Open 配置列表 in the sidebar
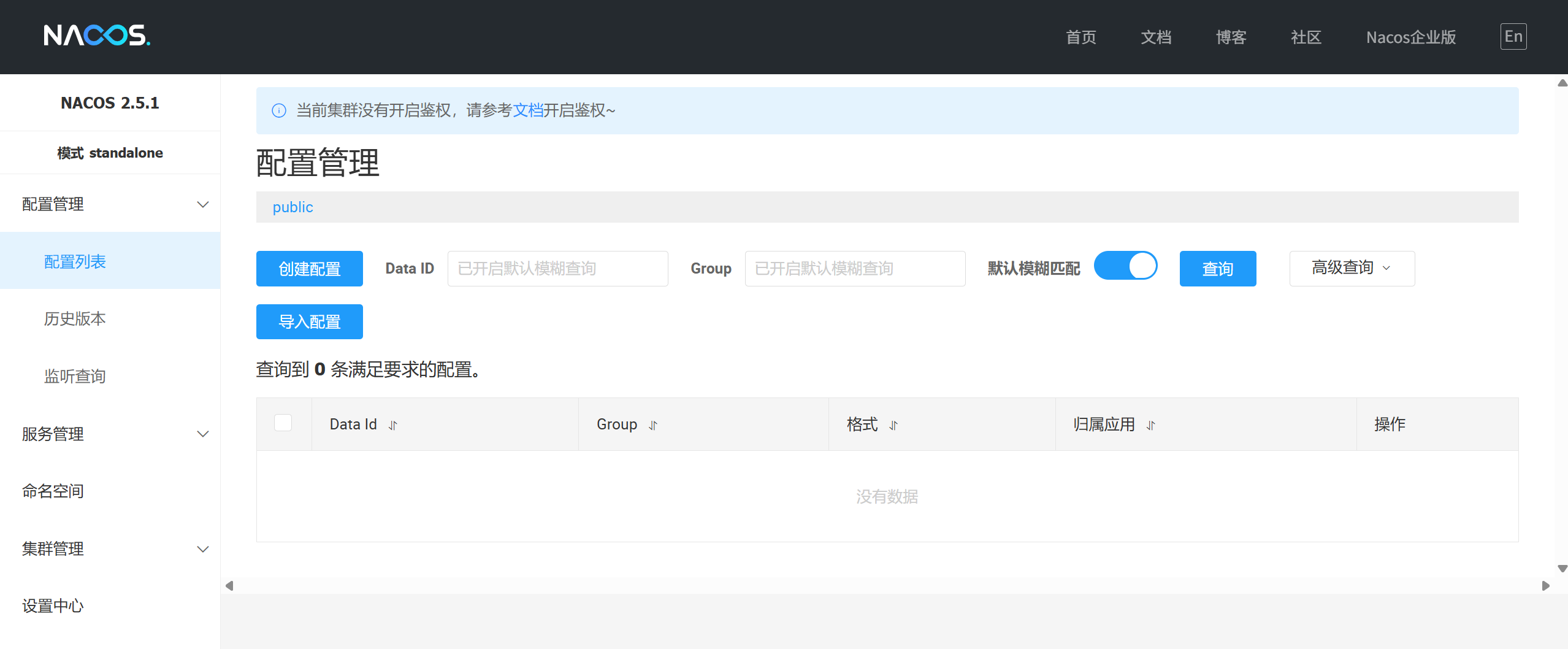1568x649 pixels. (110, 261)
